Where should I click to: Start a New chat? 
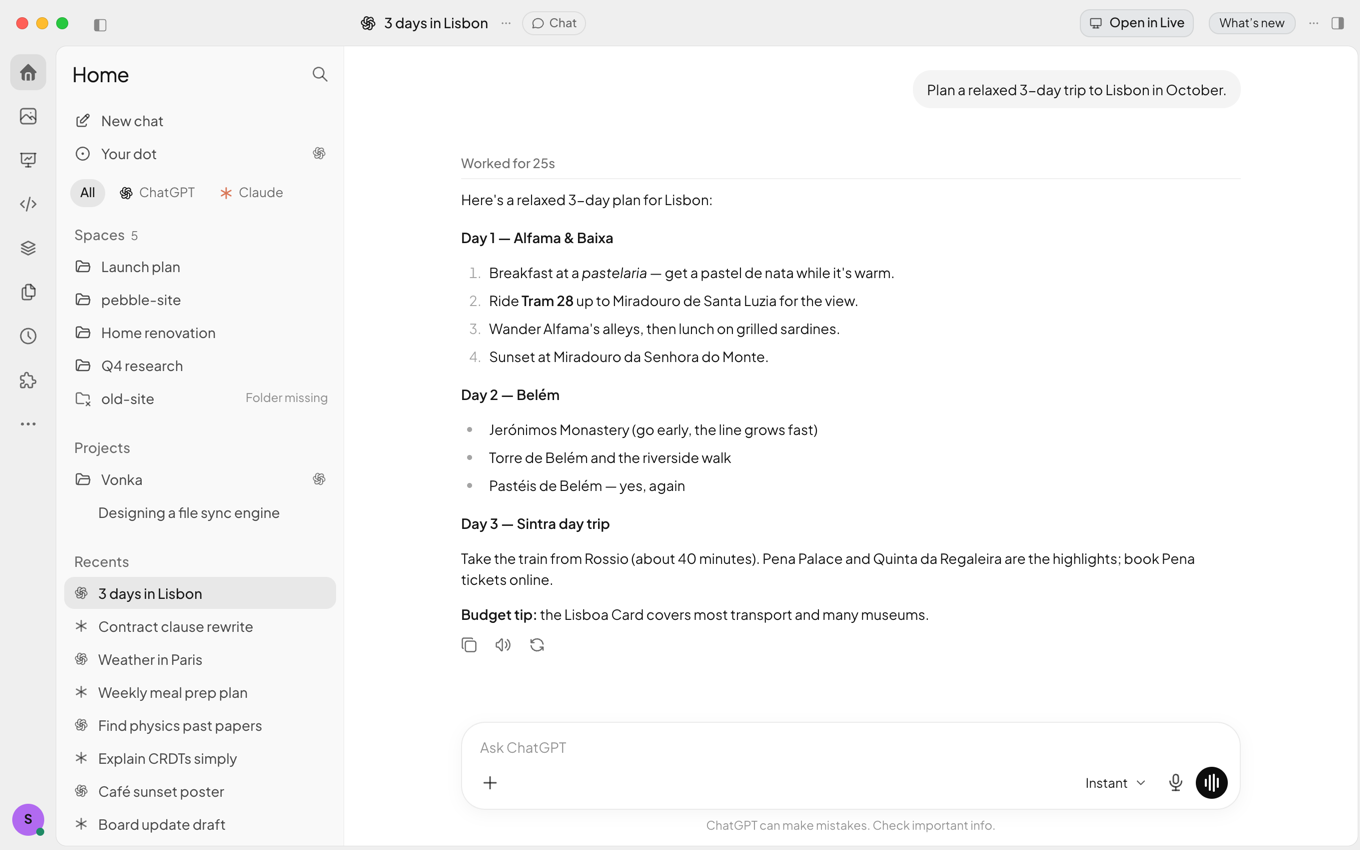(x=200, y=121)
